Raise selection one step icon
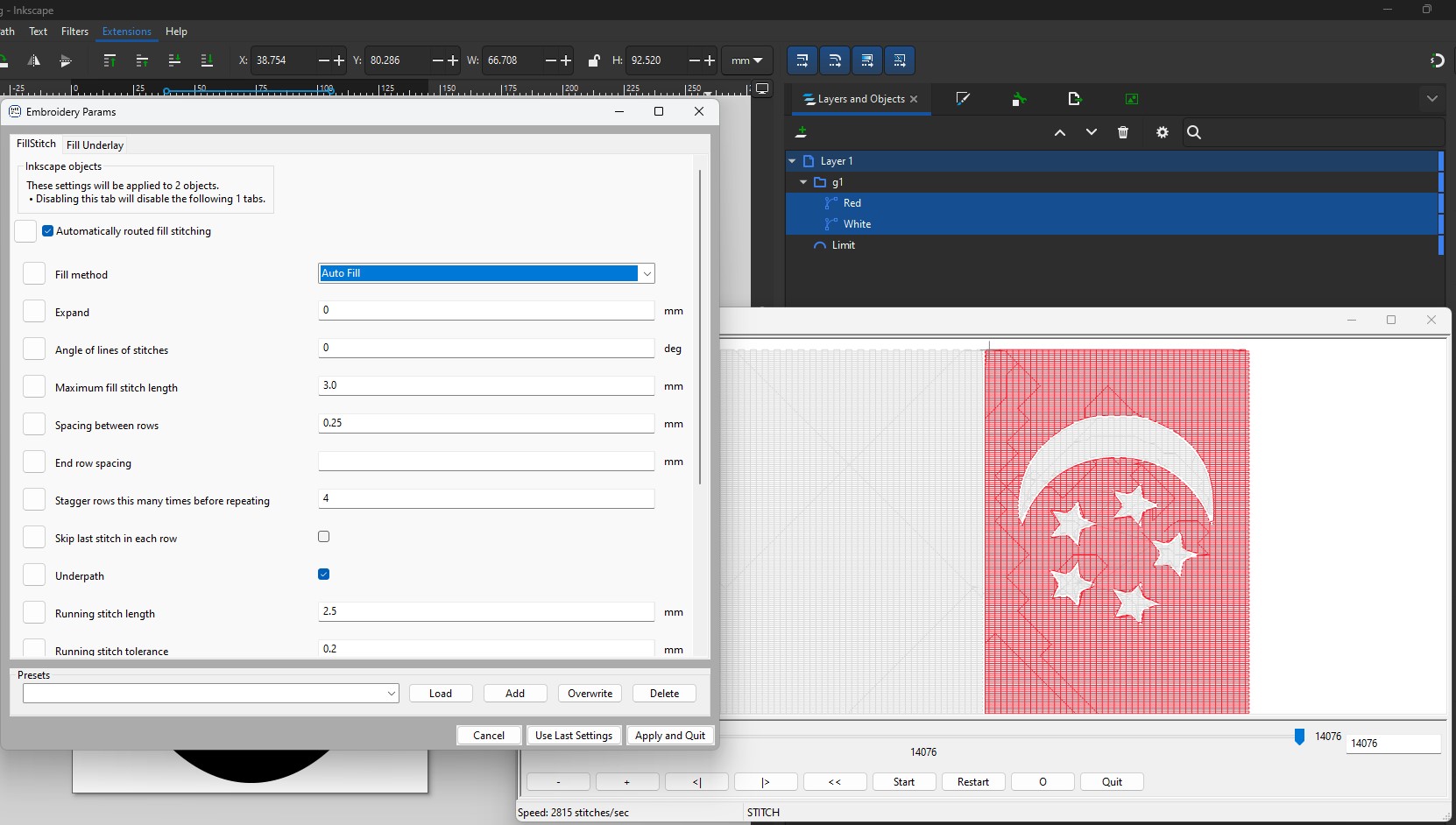1456x825 pixels. [x=142, y=60]
